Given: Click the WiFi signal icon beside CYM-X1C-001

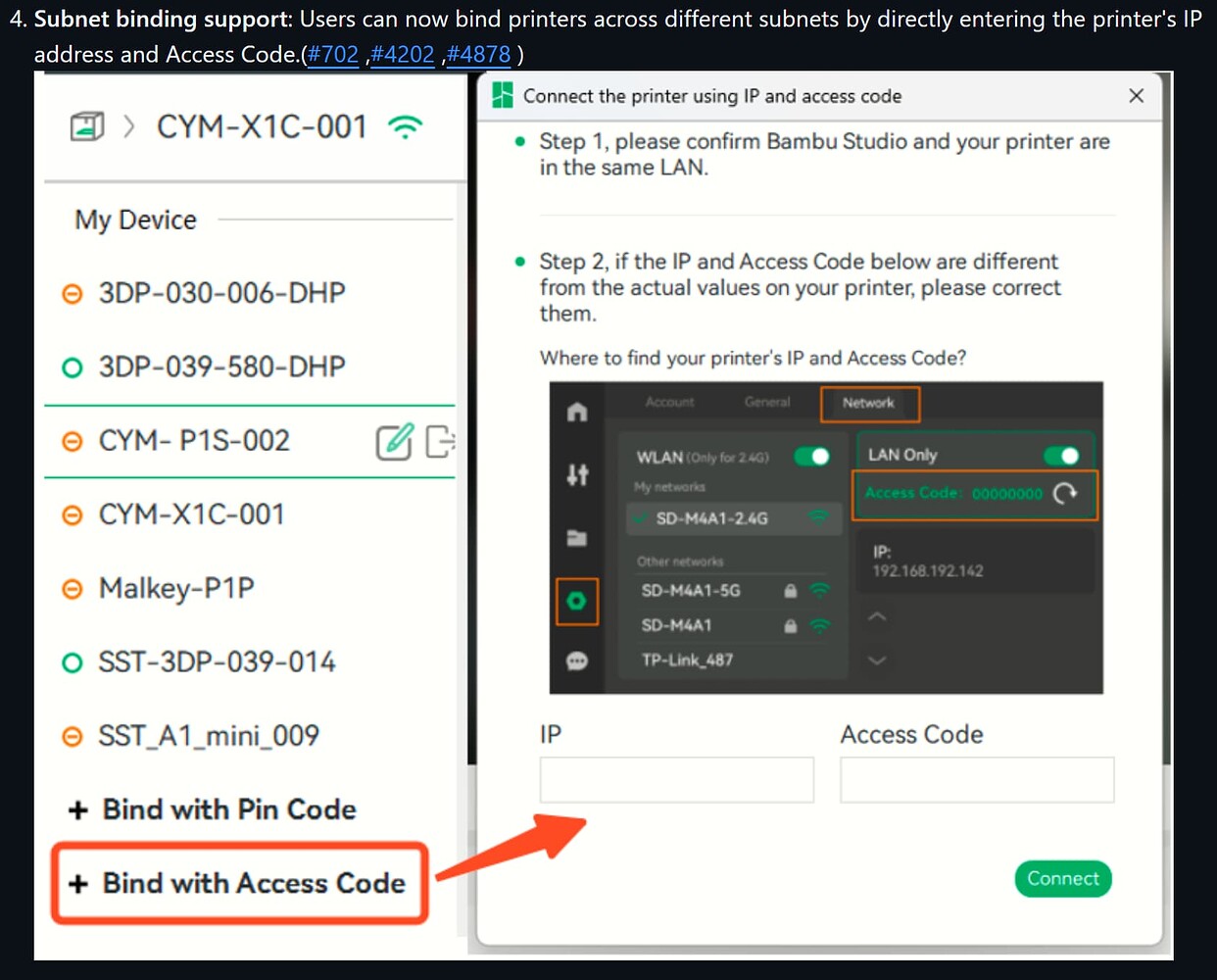Looking at the screenshot, I should (x=405, y=126).
